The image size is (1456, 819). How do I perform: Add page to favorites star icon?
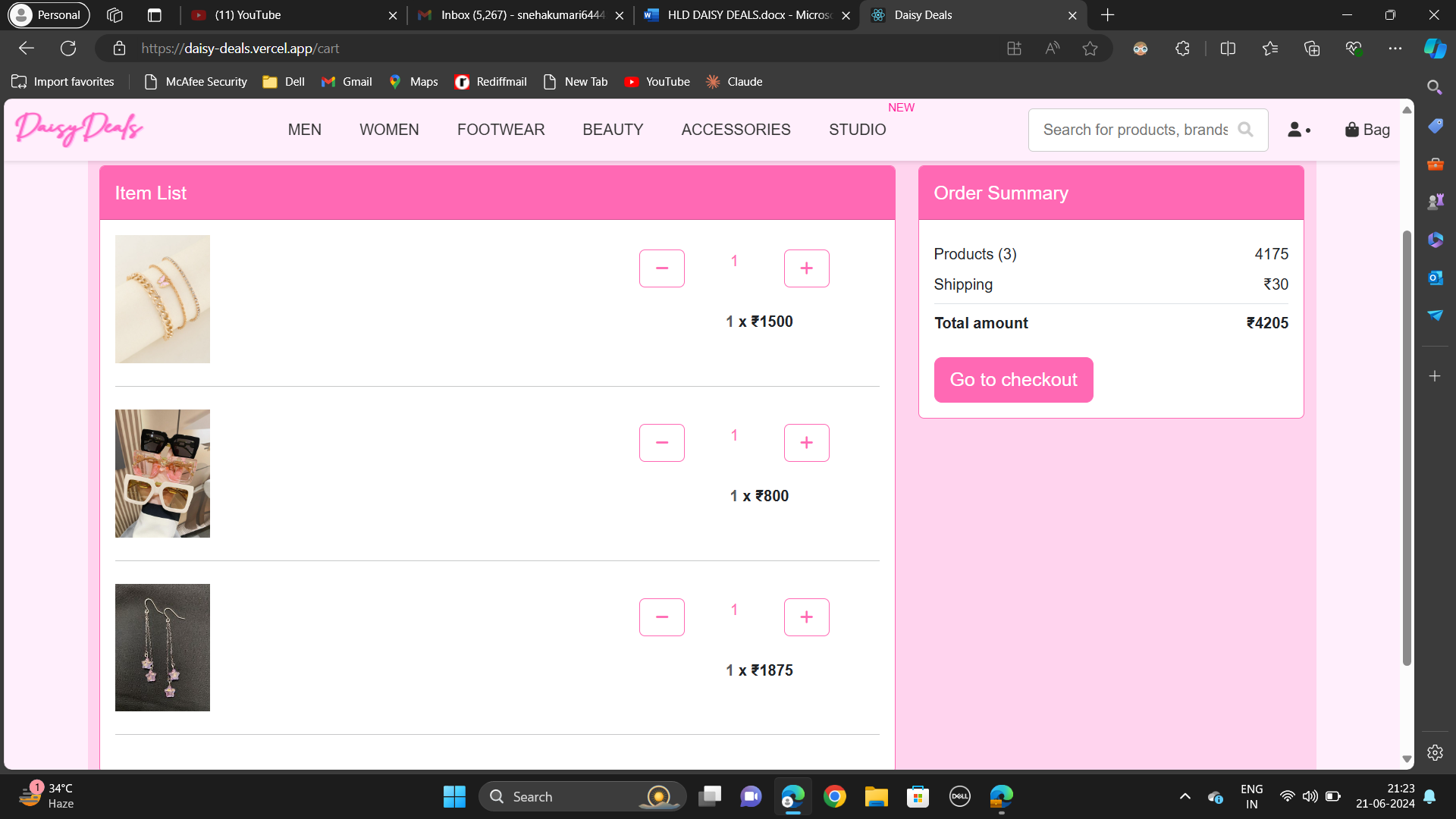click(x=1090, y=49)
